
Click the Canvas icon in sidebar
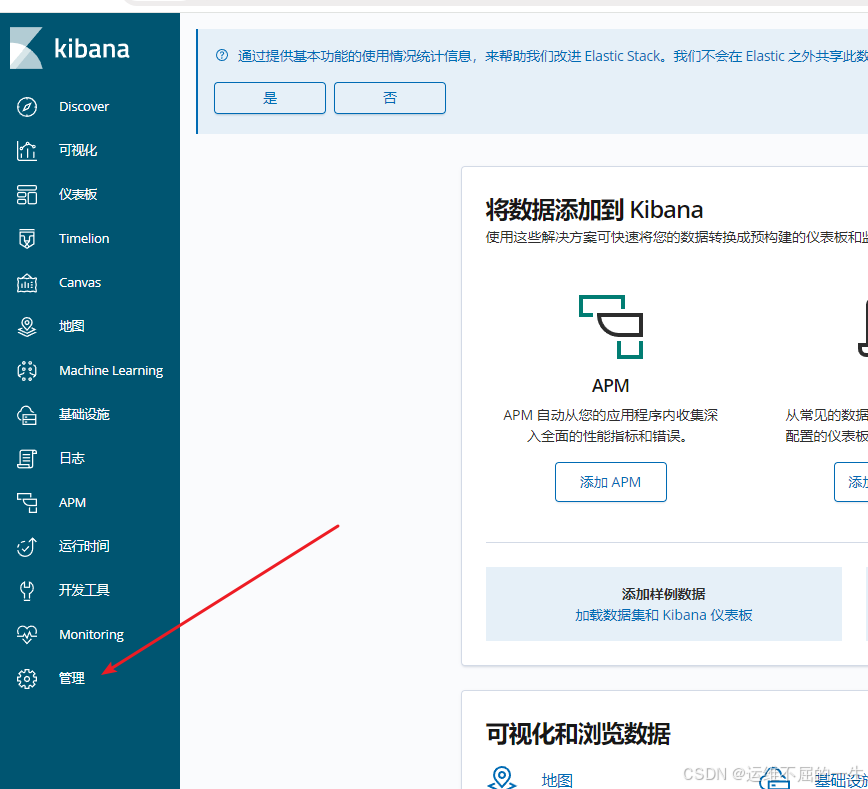(27, 282)
